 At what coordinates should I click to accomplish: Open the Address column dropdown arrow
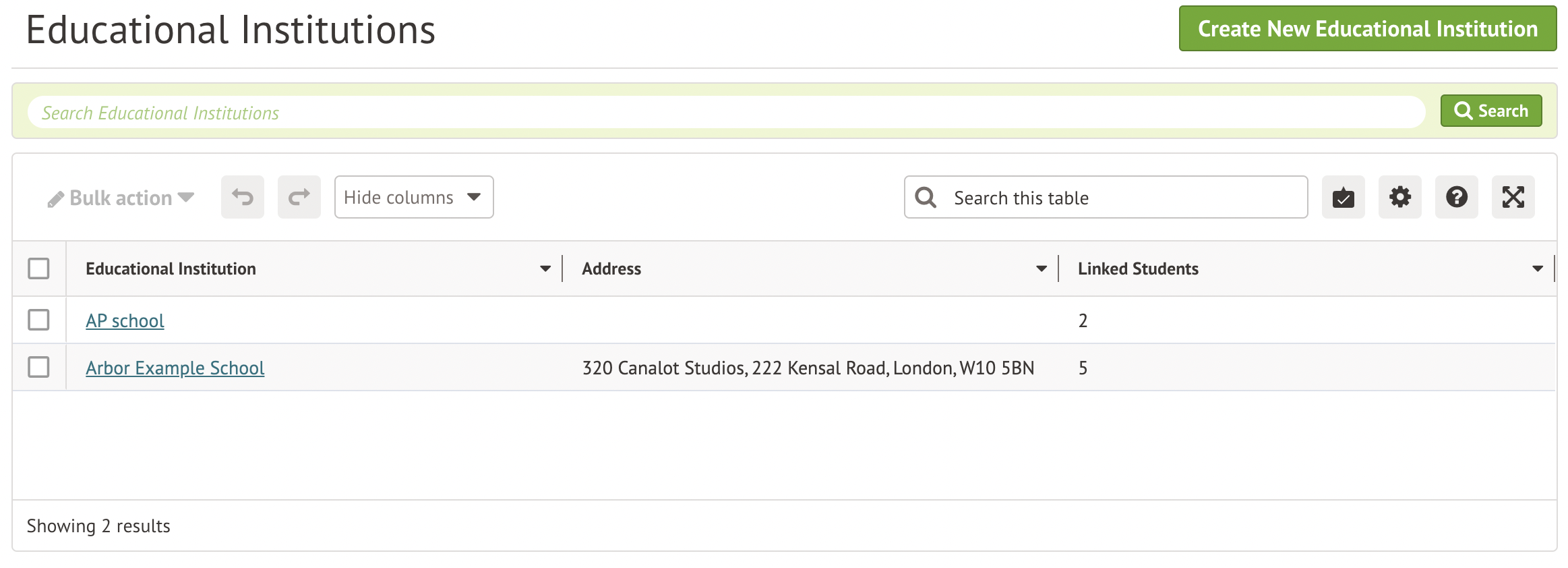coord(1041,268)
